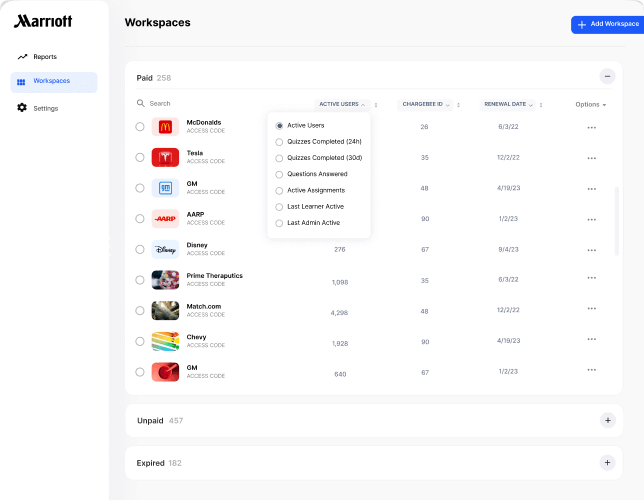Viewport: 644px width, 500px height.
Task: Click the workspace Search field
Action: tap(200, 103)
